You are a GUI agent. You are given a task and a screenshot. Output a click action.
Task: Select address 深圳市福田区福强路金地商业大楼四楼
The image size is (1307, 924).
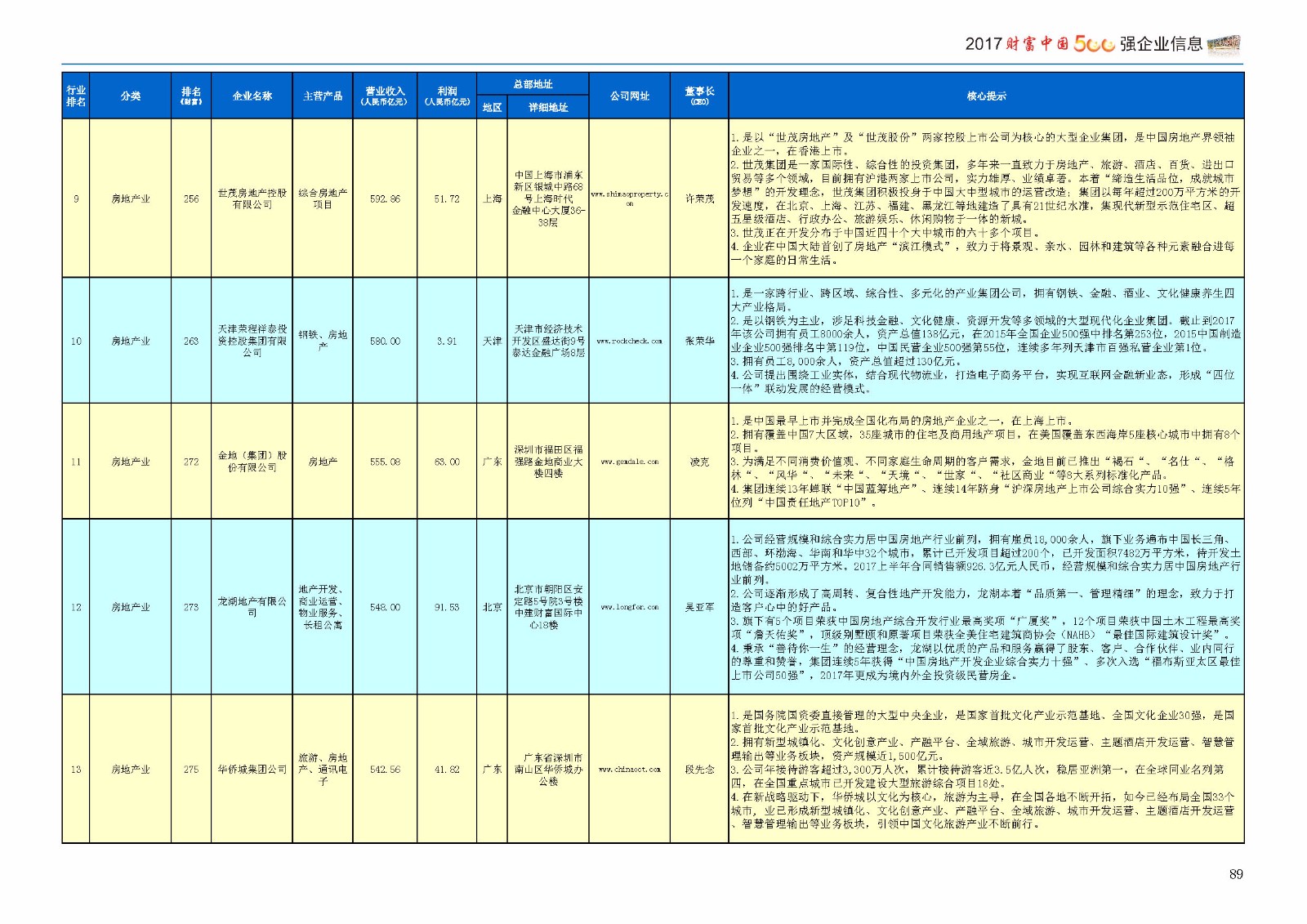548,462
